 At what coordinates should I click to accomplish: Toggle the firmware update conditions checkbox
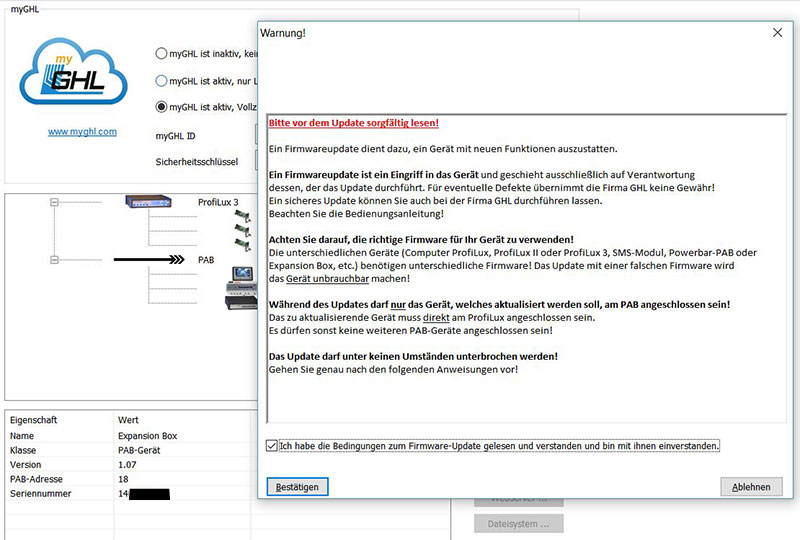[272, 446]
